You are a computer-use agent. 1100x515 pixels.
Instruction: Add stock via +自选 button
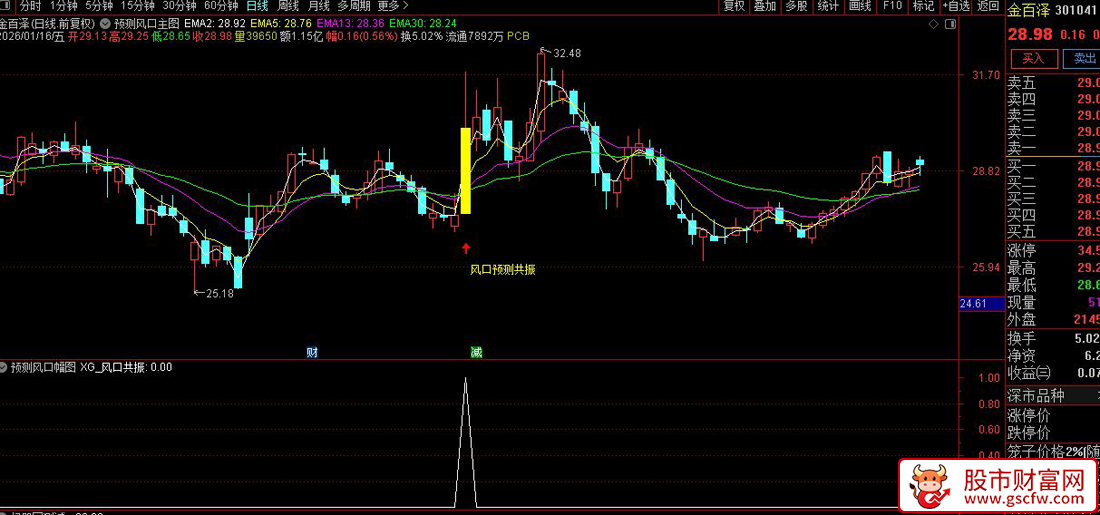coord(956,6)
